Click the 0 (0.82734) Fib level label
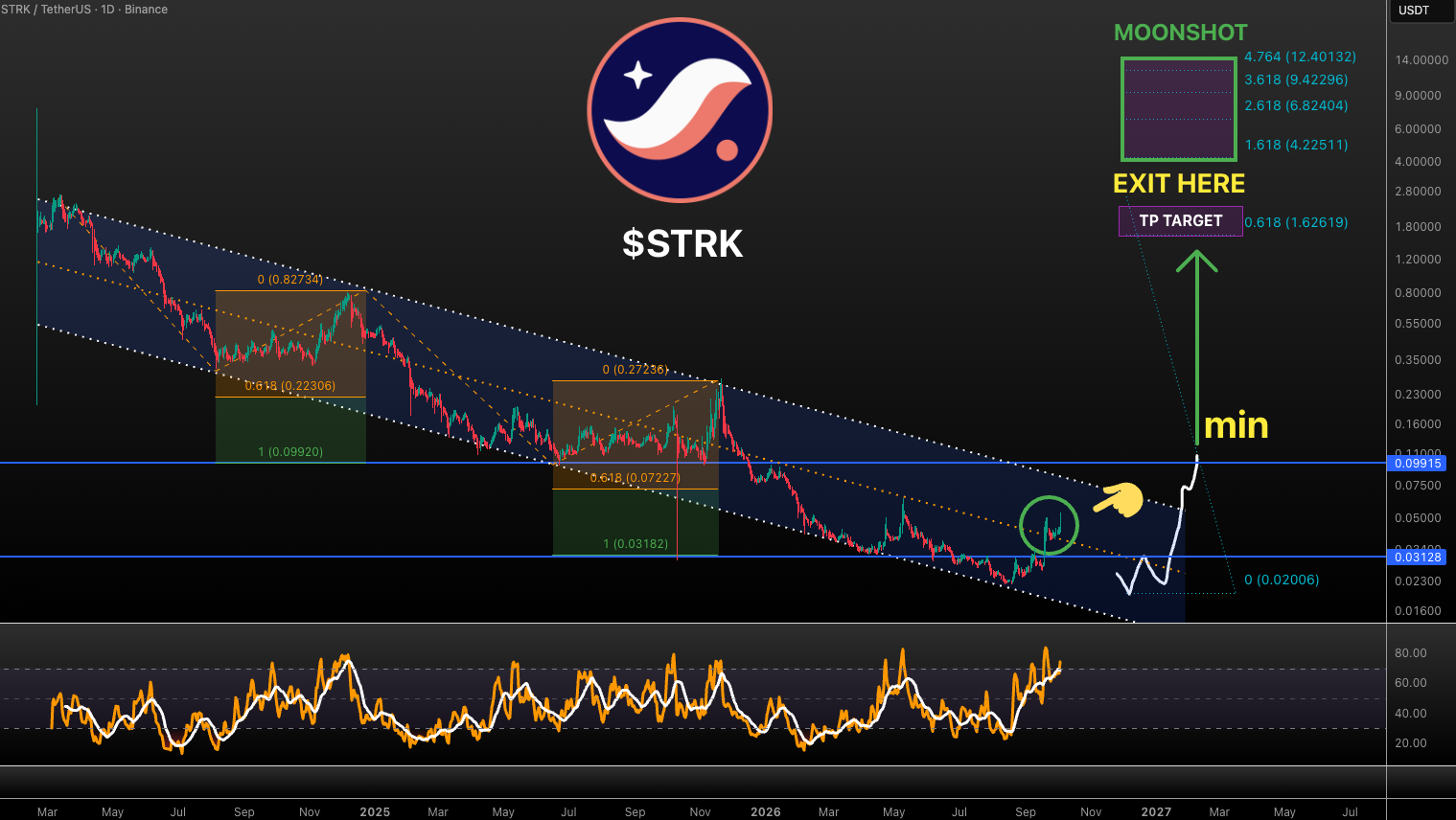This screenshot has width=1456, height=820. click(x=289, y=280)
